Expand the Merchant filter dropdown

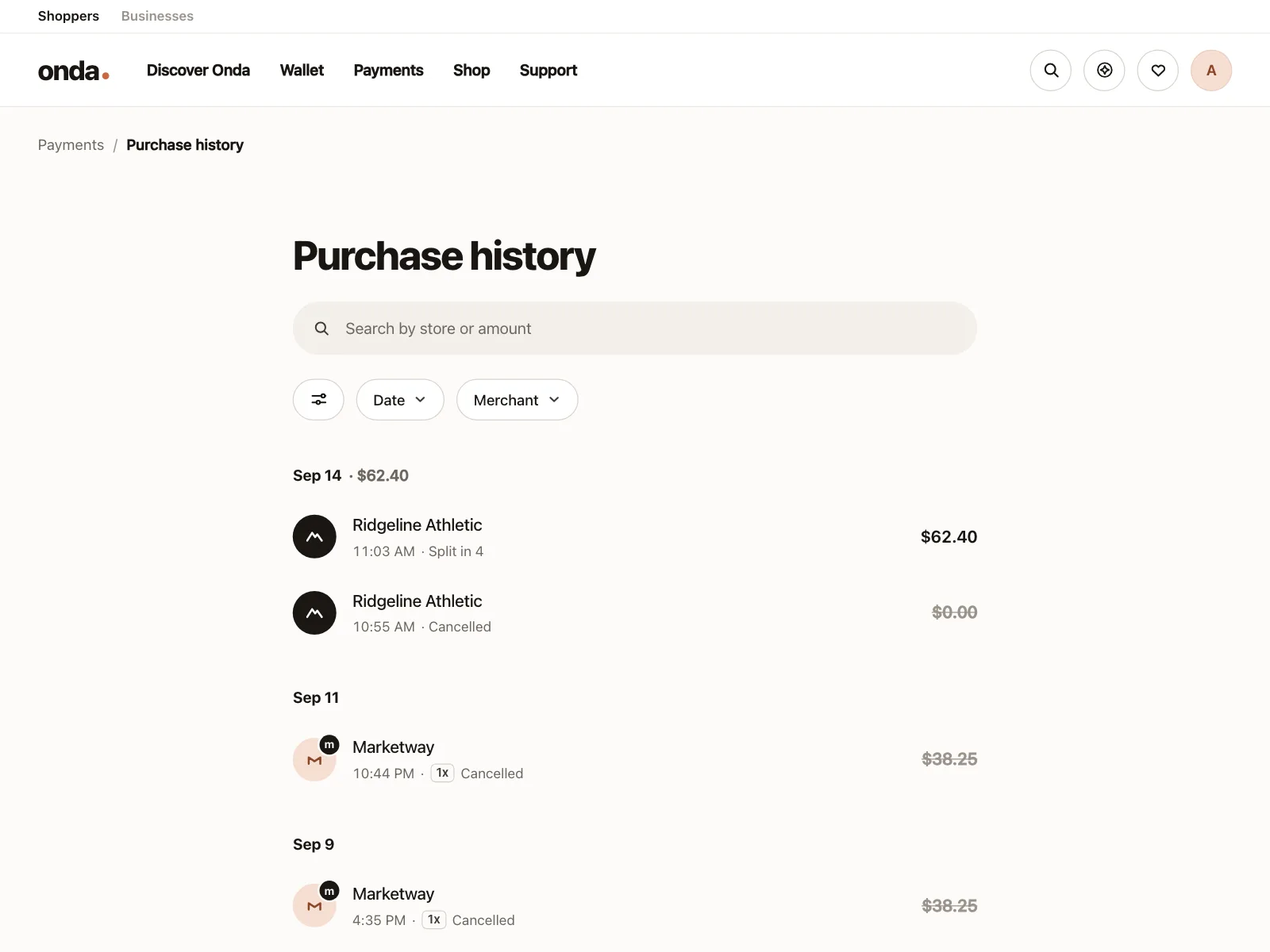(x=517, y=400)
